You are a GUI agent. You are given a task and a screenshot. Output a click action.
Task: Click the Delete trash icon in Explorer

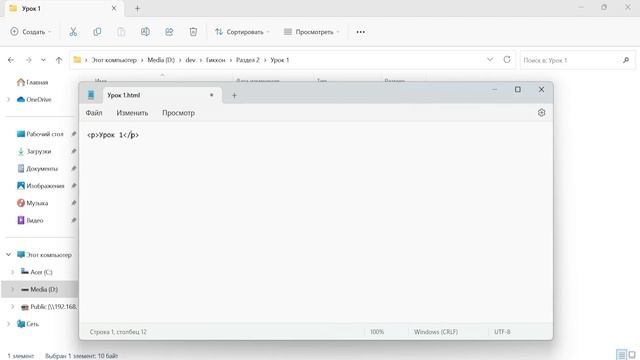pos(193,32)
